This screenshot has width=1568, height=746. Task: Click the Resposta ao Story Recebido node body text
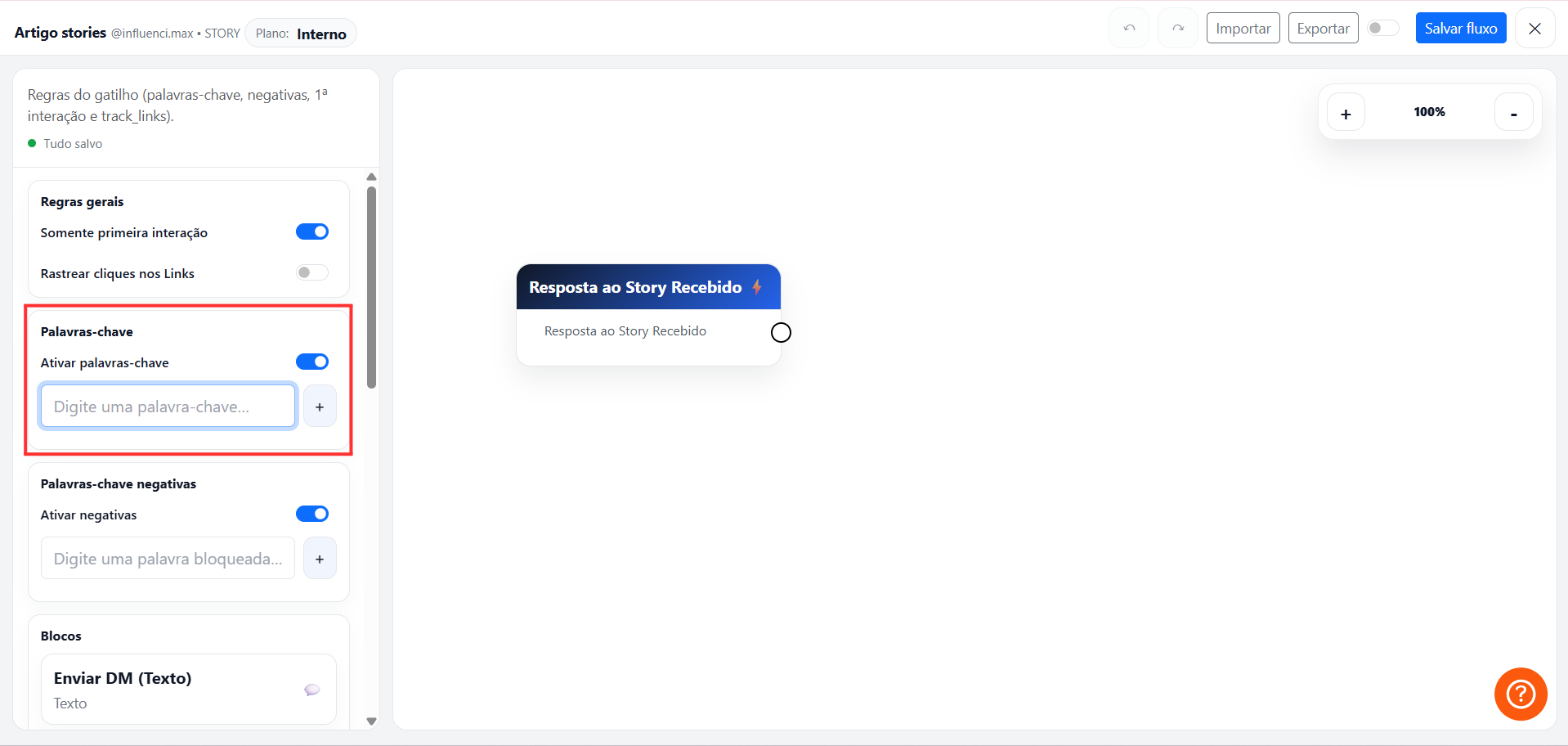[x=625, y=331]
